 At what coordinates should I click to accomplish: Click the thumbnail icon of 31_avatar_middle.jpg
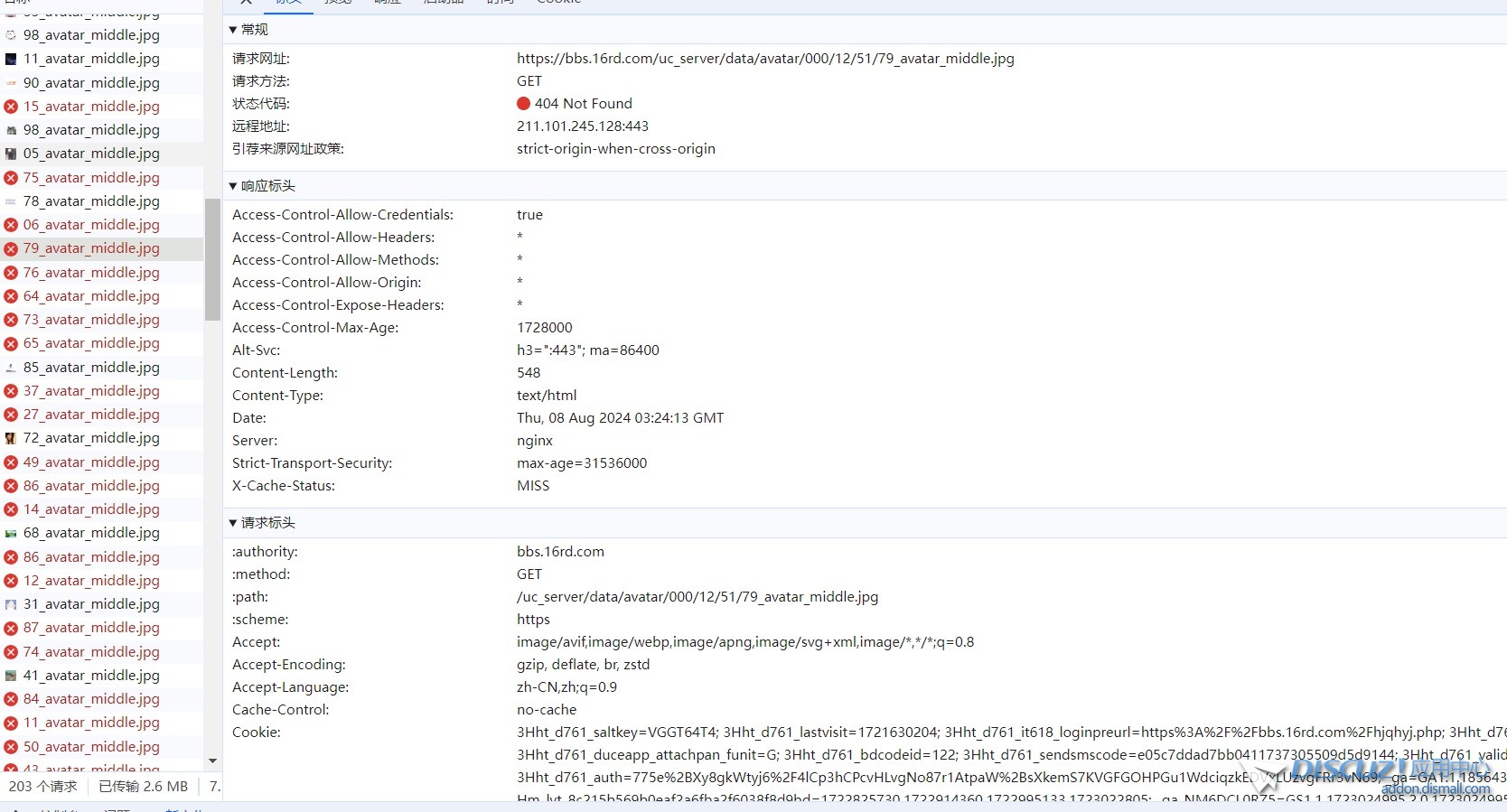click(11, 604)
